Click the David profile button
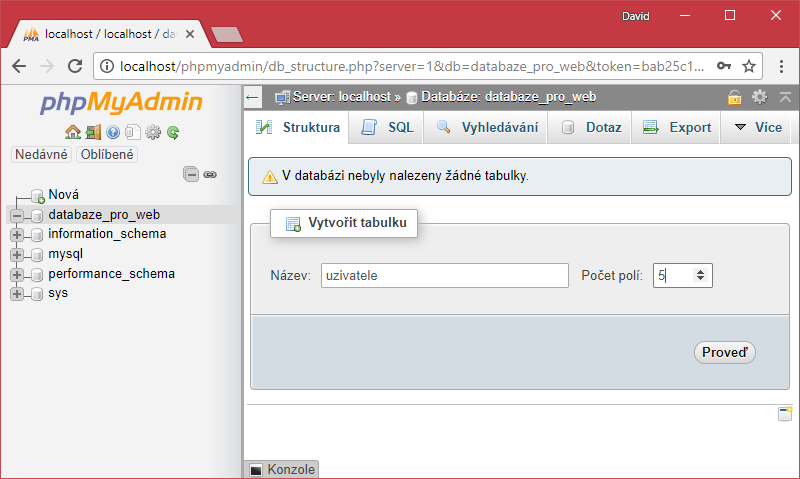 (x=635, y=16)
